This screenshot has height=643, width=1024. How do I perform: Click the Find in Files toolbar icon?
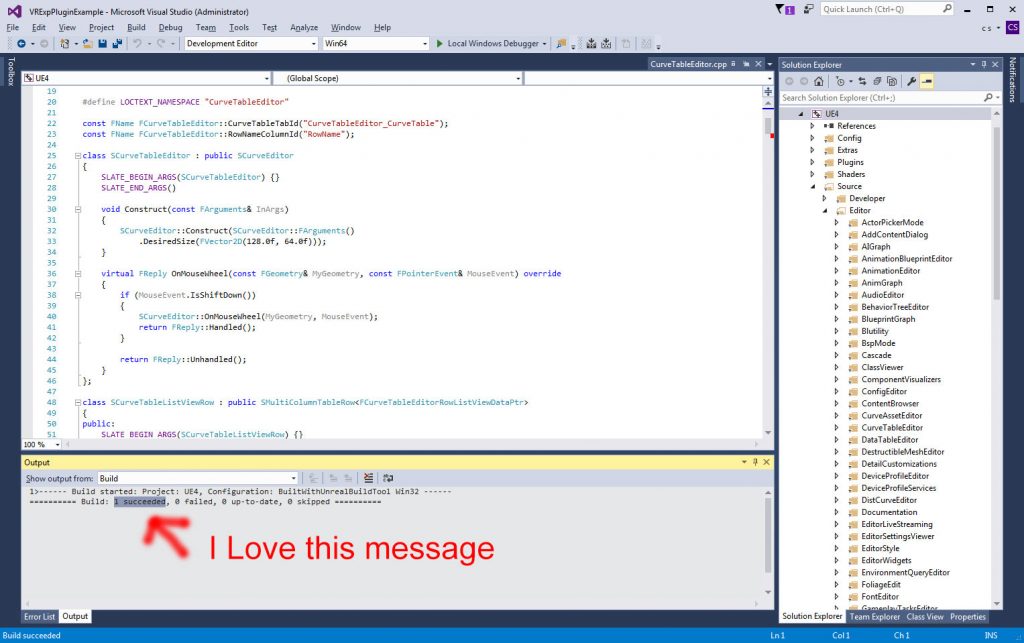point(561,44)
